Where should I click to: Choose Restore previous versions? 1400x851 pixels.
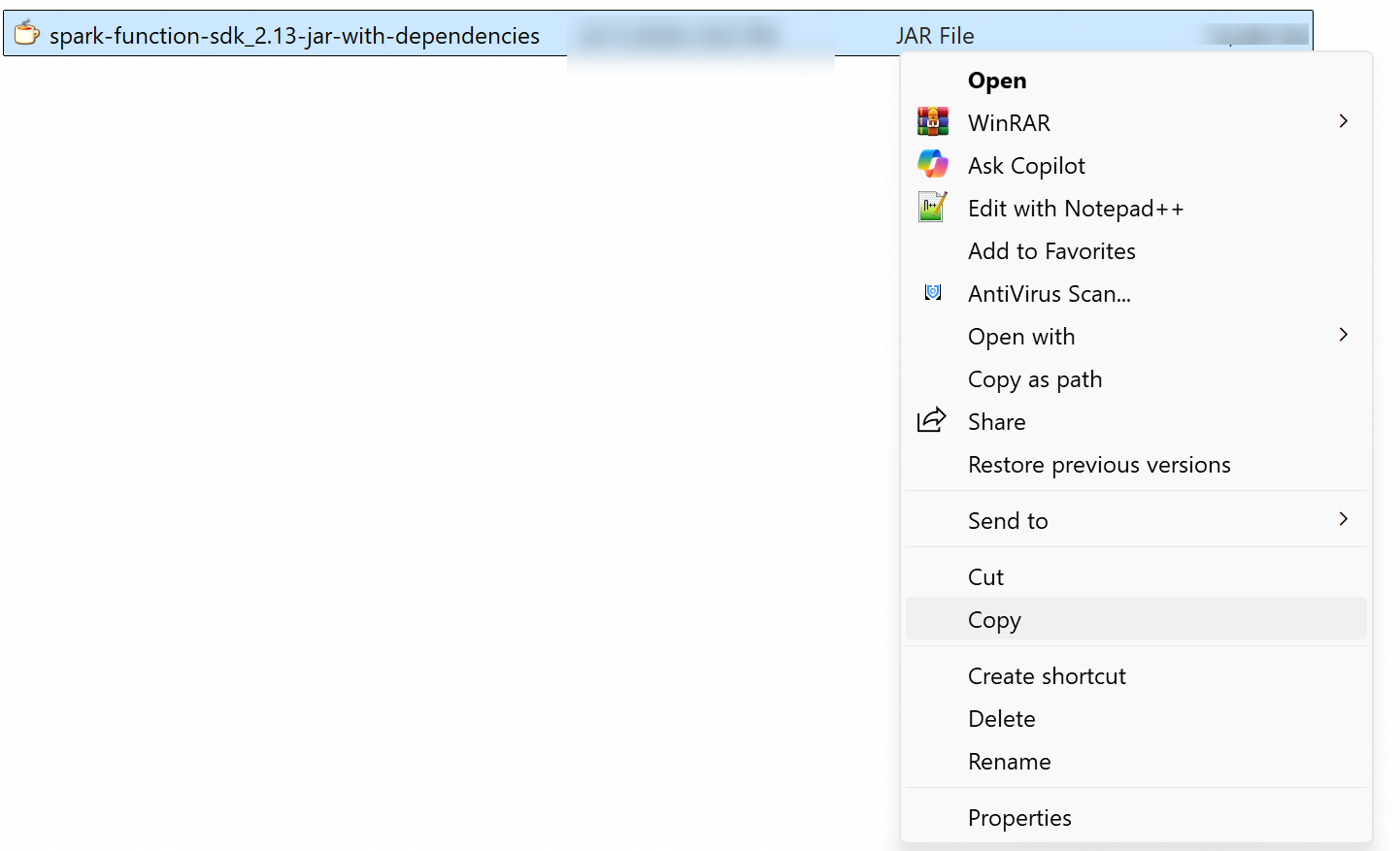[x=1136, y=465]
